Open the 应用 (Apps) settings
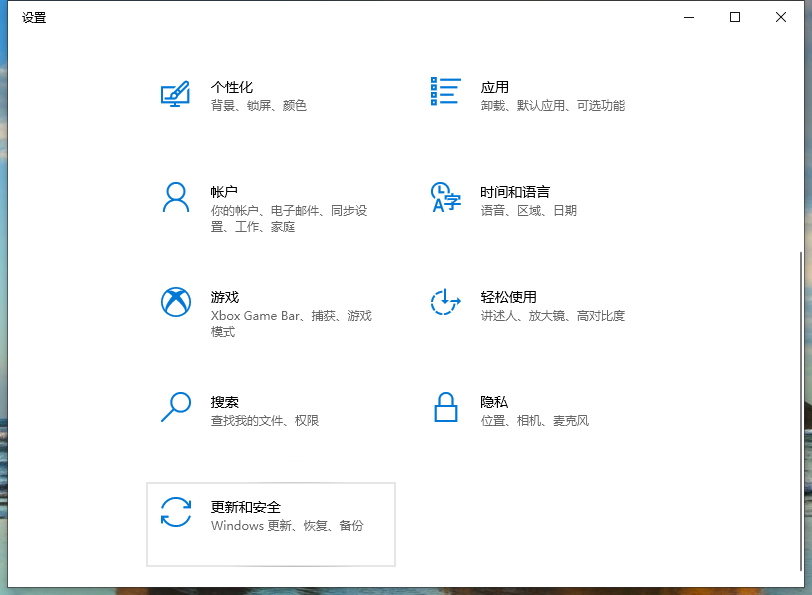The height and width of the screenshot is (595, 812). [494, 87]
